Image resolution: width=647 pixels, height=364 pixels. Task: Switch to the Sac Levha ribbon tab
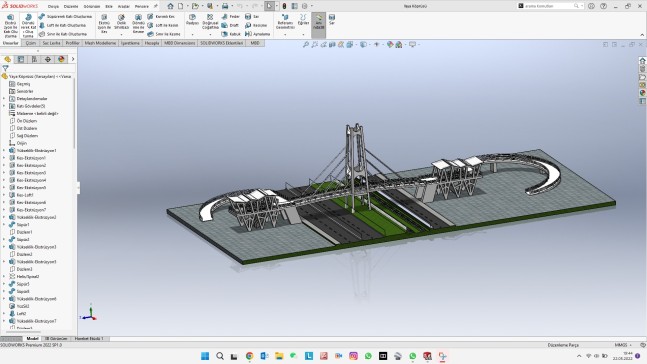[x=52, y=43]
